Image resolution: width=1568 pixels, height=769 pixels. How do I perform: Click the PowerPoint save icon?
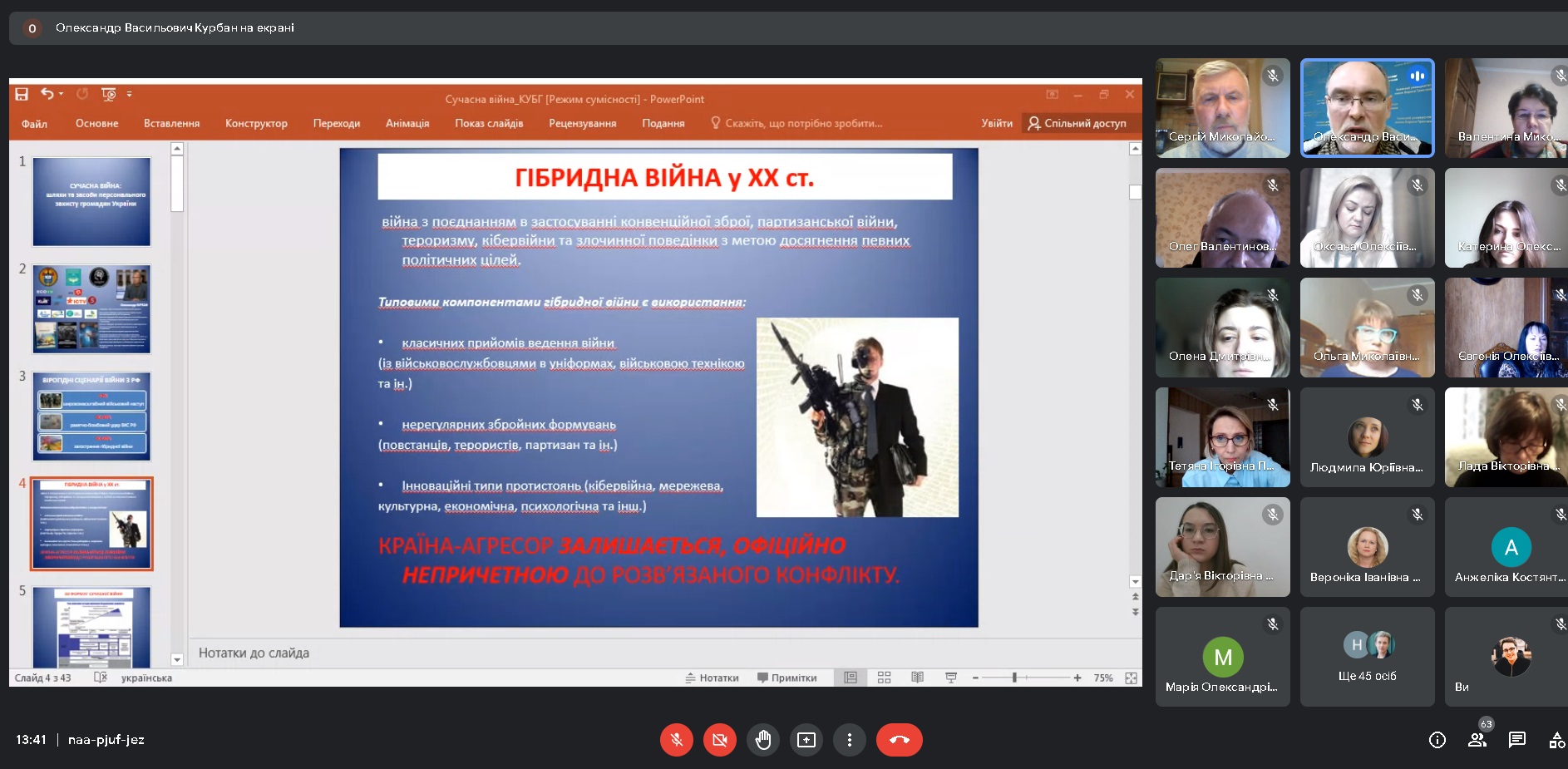22,95
